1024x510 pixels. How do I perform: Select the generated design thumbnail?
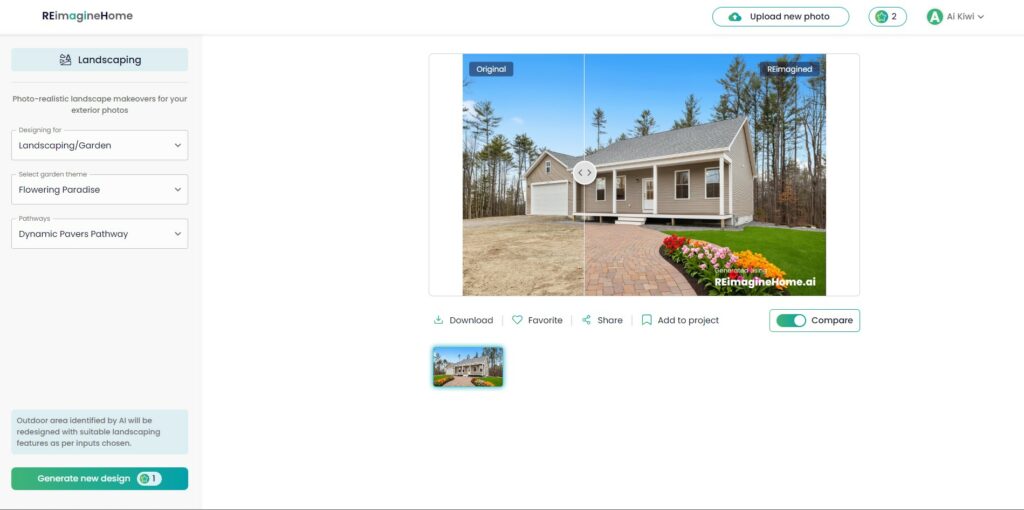468,367
